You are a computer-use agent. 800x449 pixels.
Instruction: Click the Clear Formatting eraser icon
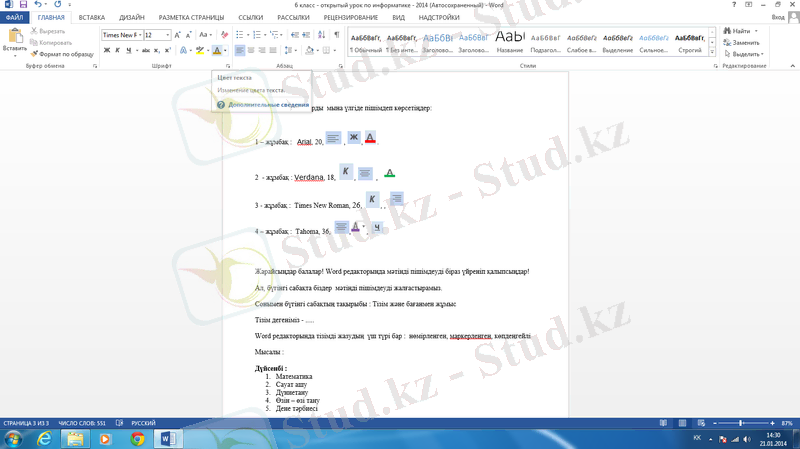pos(222,35)
